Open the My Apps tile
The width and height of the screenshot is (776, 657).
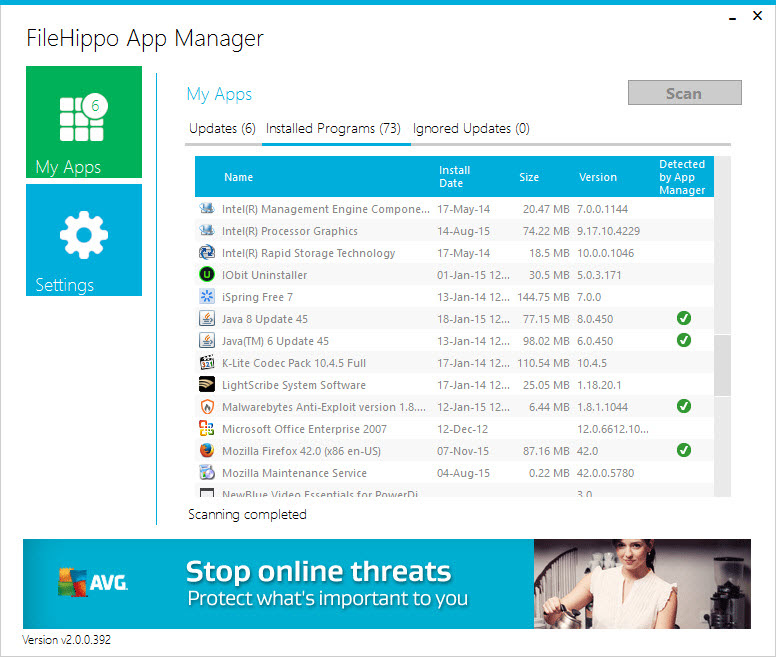(x=84, y=122)
